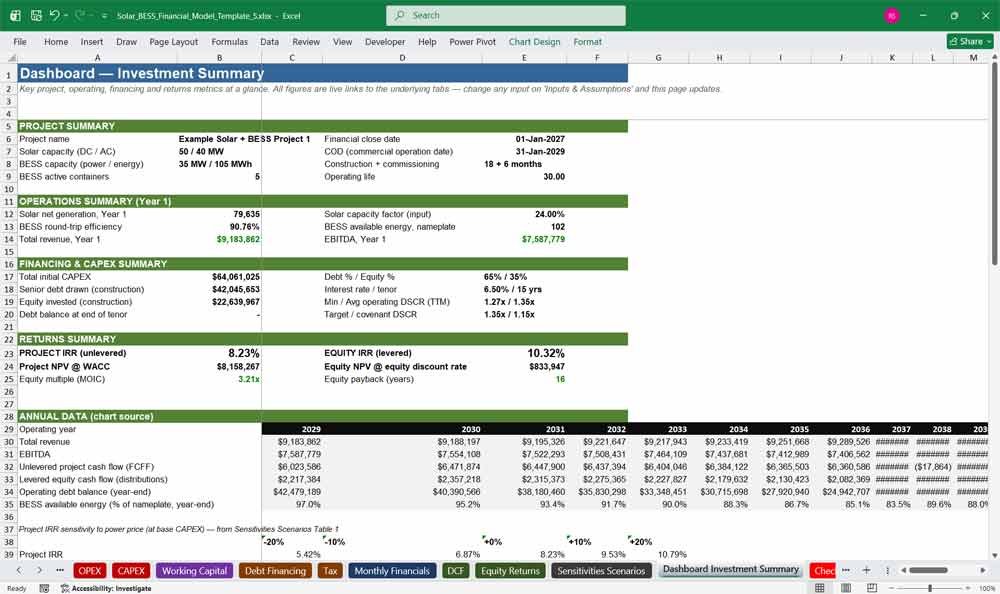Click the macro recording icon in status bar

point(44,588)
